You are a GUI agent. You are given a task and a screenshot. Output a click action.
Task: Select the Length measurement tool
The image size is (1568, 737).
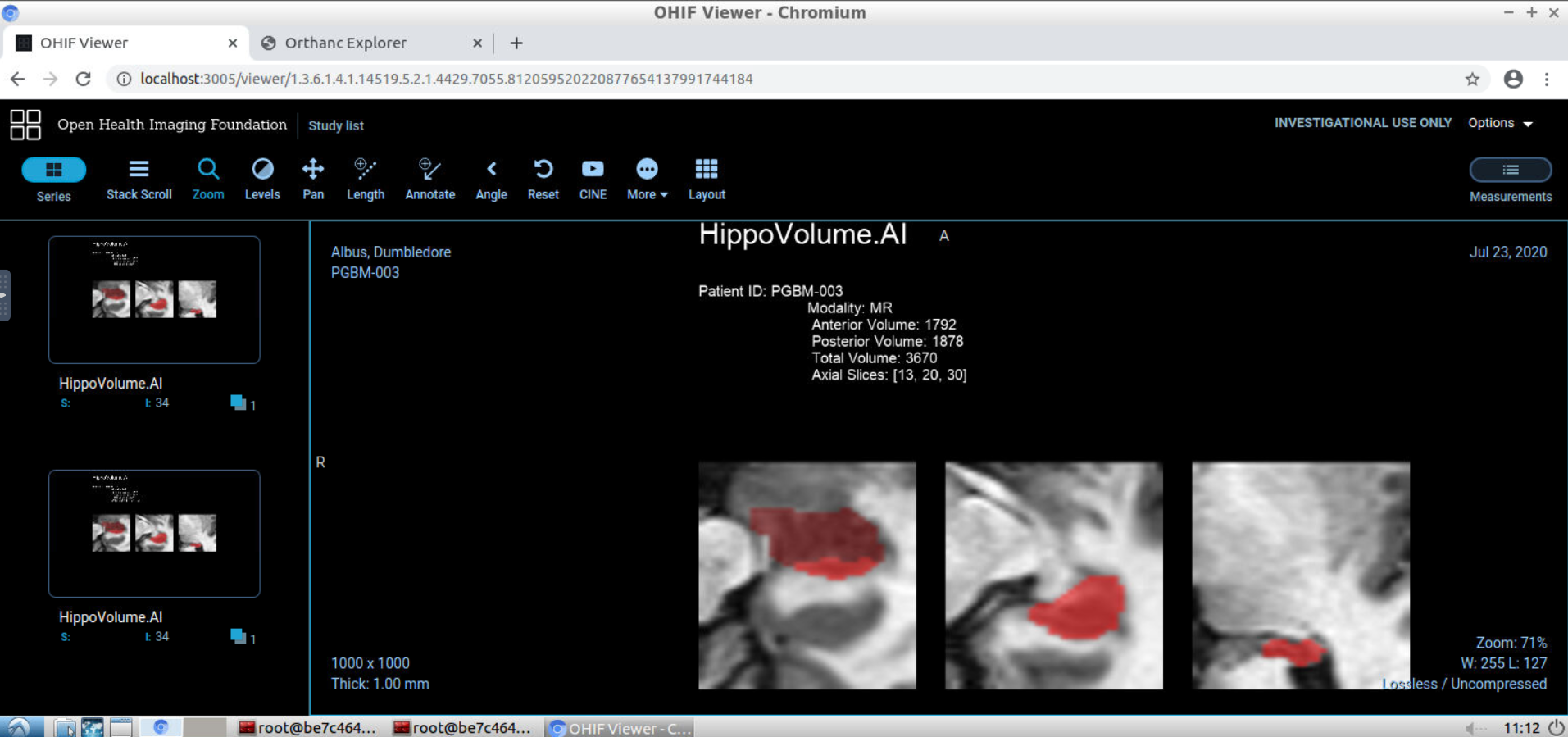tap(366, 180)
